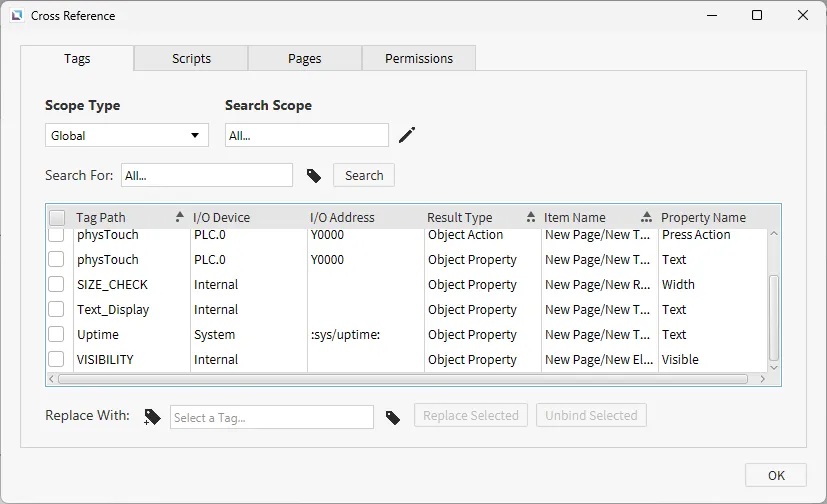Click the OK button

[776, 475]
